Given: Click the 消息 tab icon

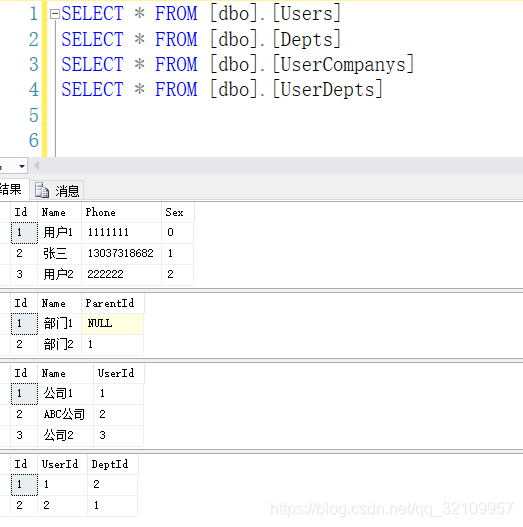Looking at the screenshot, I should pos(42,191).
